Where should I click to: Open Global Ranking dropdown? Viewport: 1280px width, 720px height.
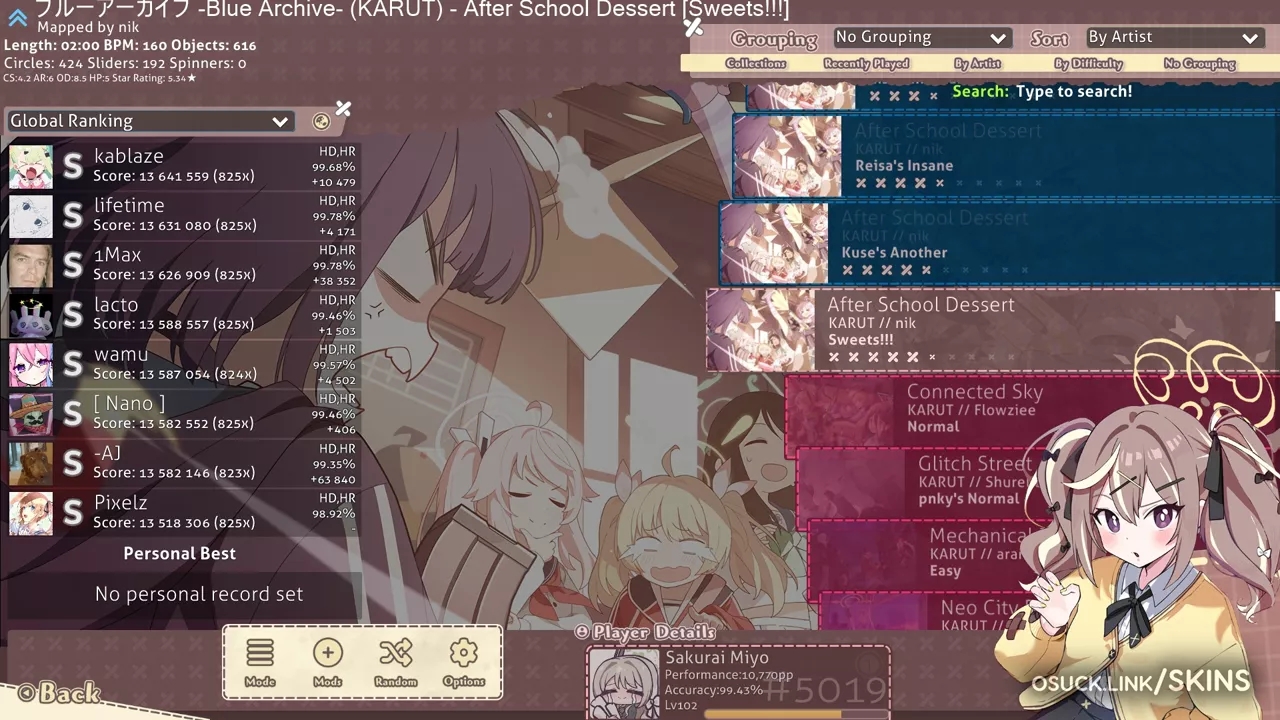(149, 121)
